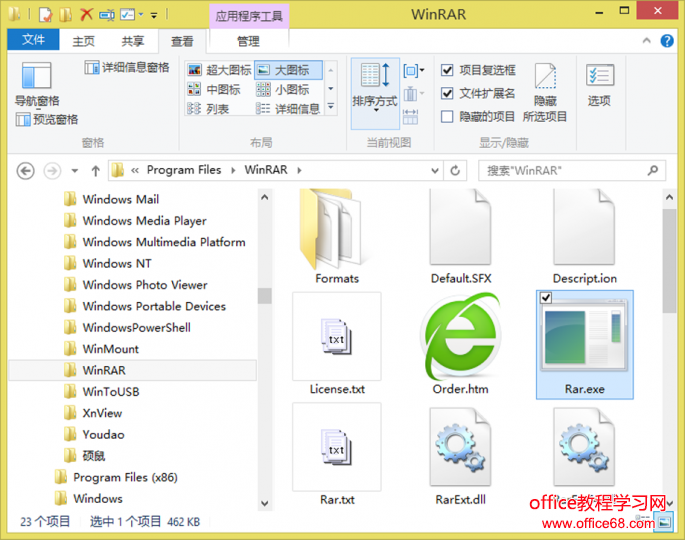Switch to the View (查看) tab

coord(182,42)
